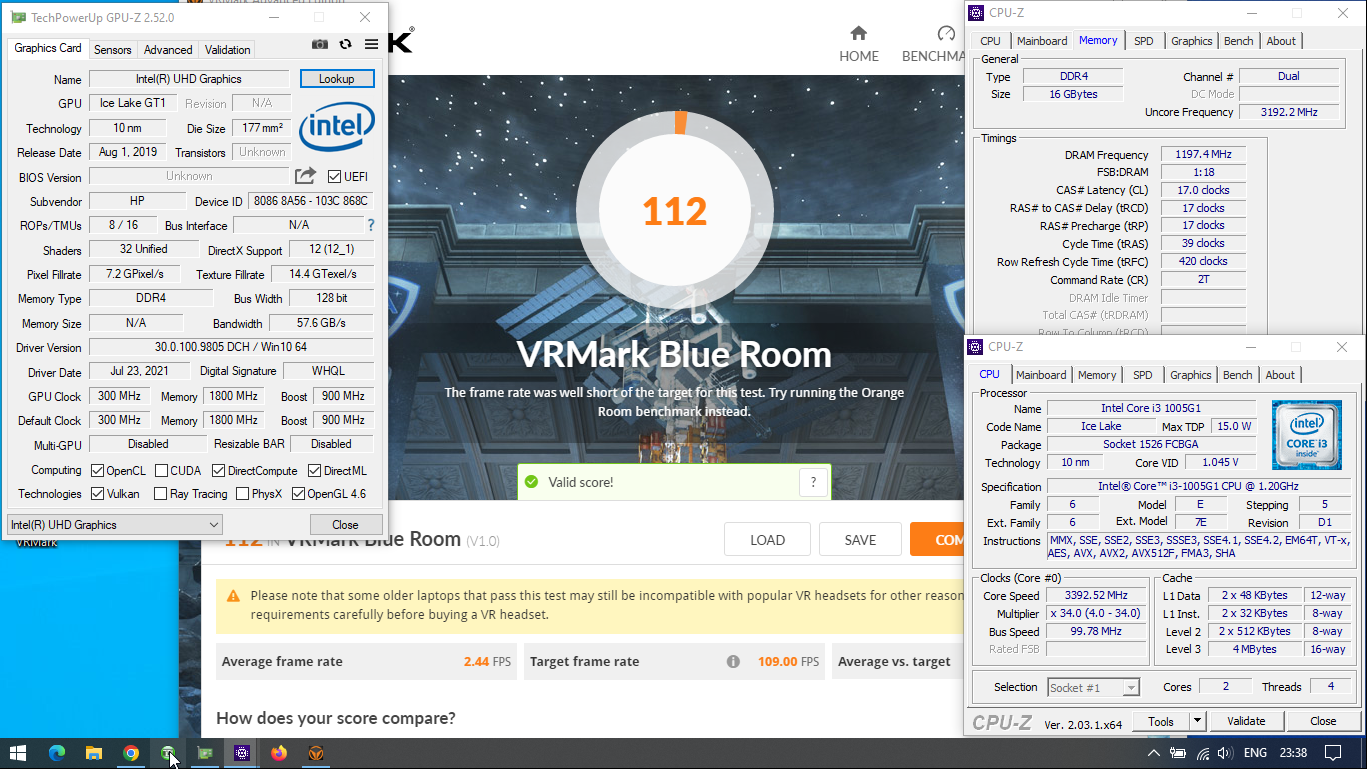Click the volume speaker tray icon
This screenshot has width=1367, height=769.
pos(1226,753)
